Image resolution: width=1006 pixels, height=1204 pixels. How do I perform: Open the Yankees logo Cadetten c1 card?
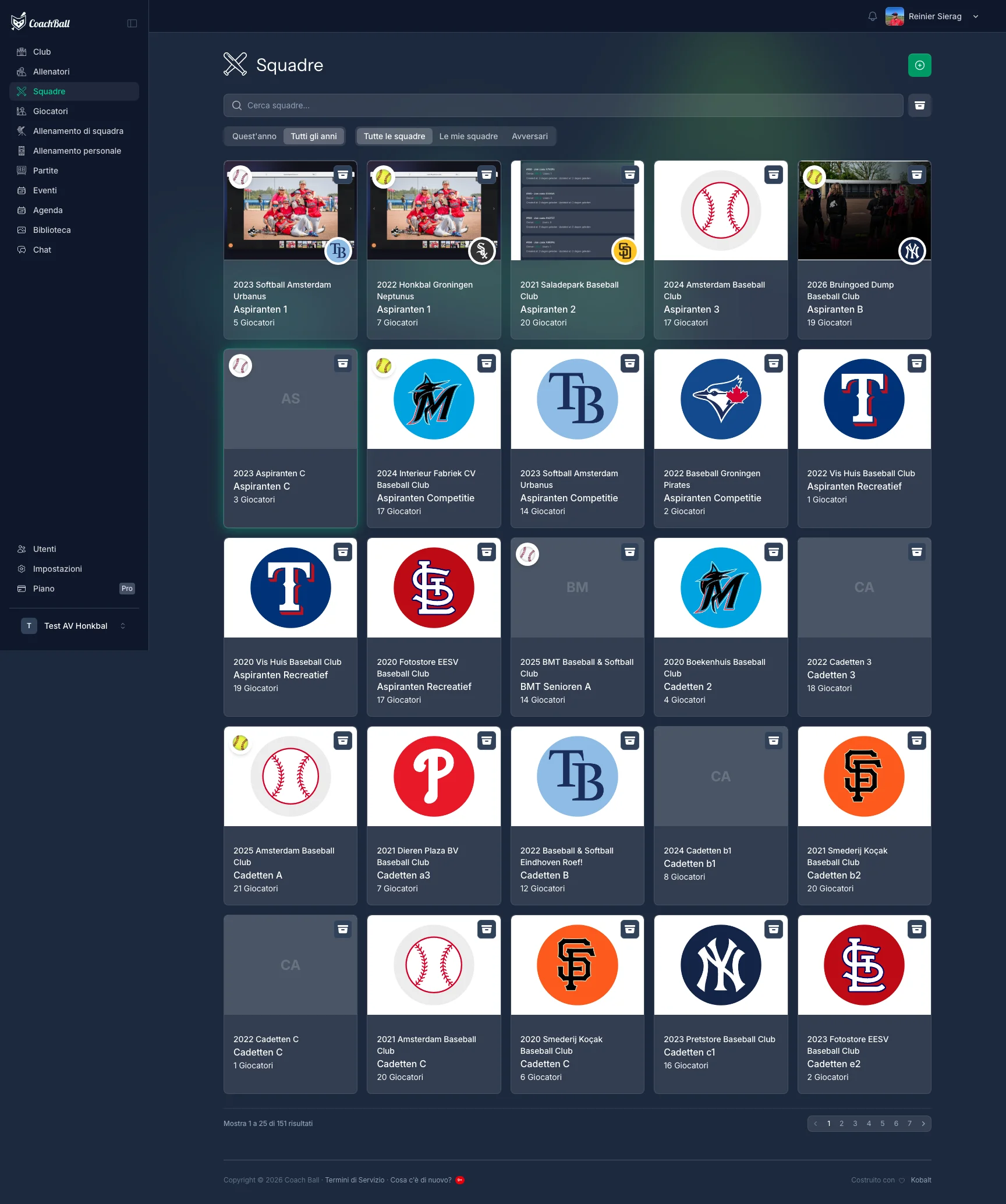point(721,965)
